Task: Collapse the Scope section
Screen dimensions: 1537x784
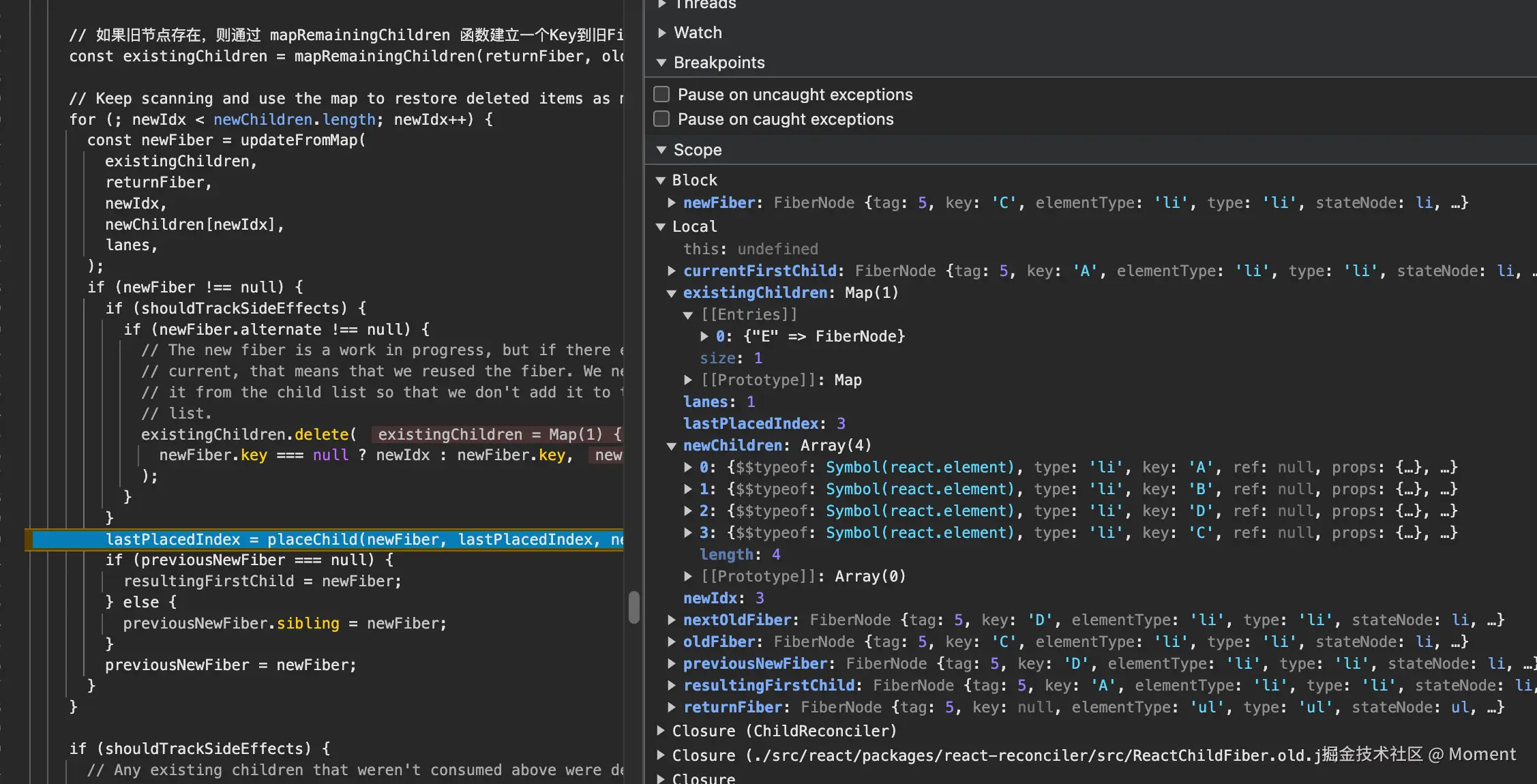Action: tap(661, 150)
